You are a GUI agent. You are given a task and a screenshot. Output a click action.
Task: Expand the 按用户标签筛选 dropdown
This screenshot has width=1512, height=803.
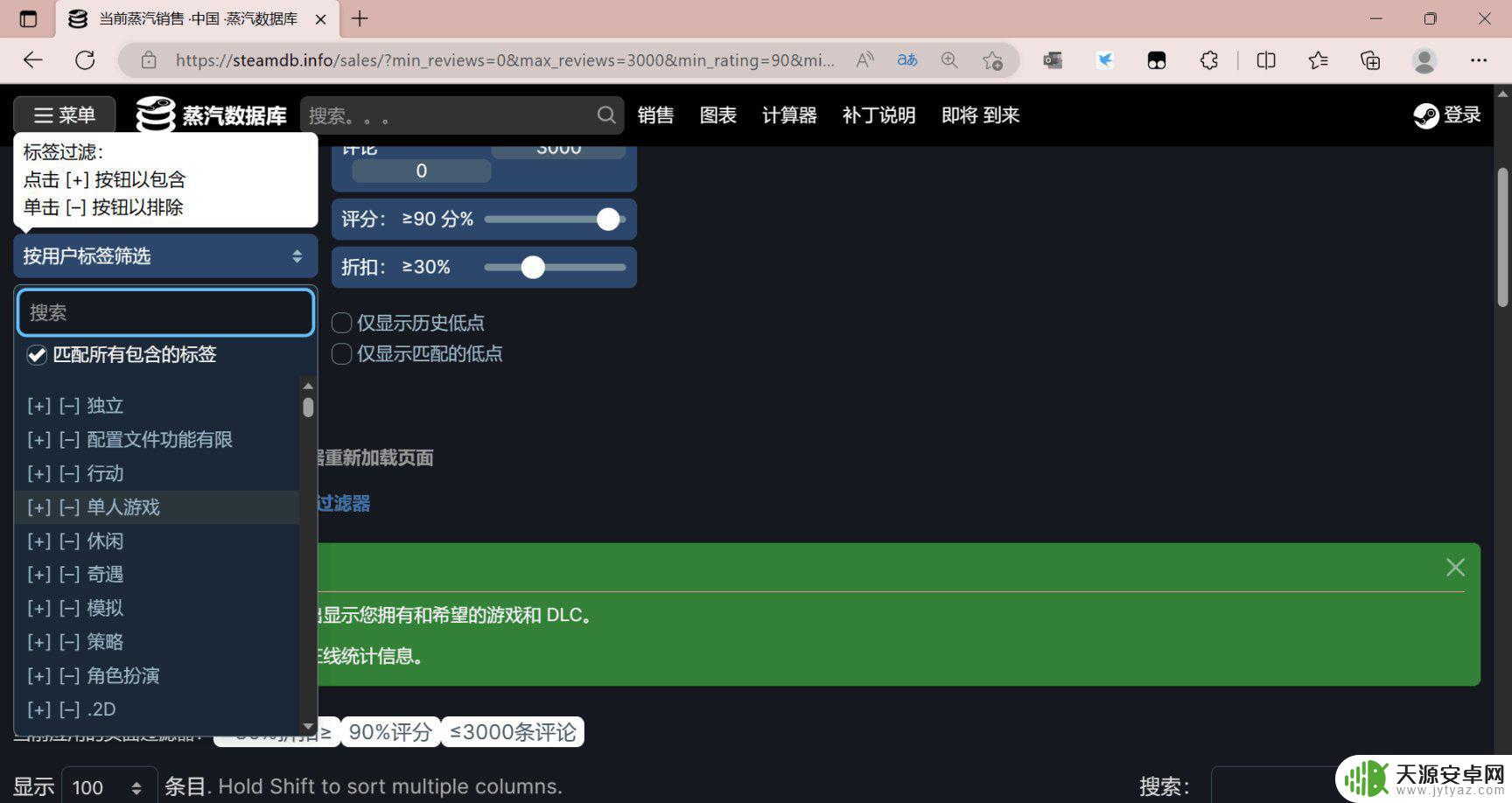pyautogui.click(x=165, y=255)
